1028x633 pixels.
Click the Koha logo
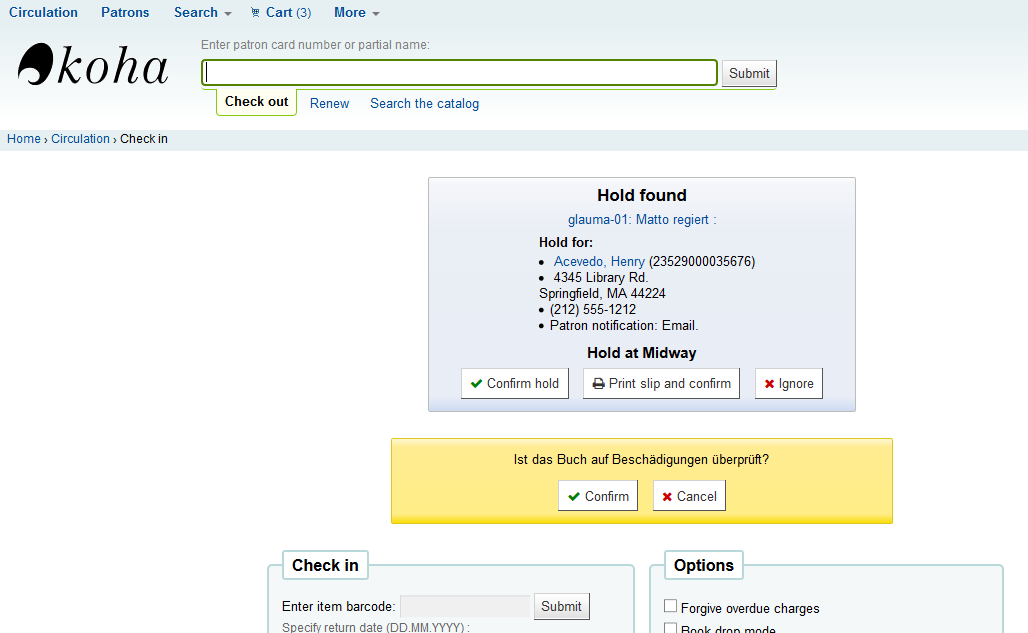click(x=93, y=66)
